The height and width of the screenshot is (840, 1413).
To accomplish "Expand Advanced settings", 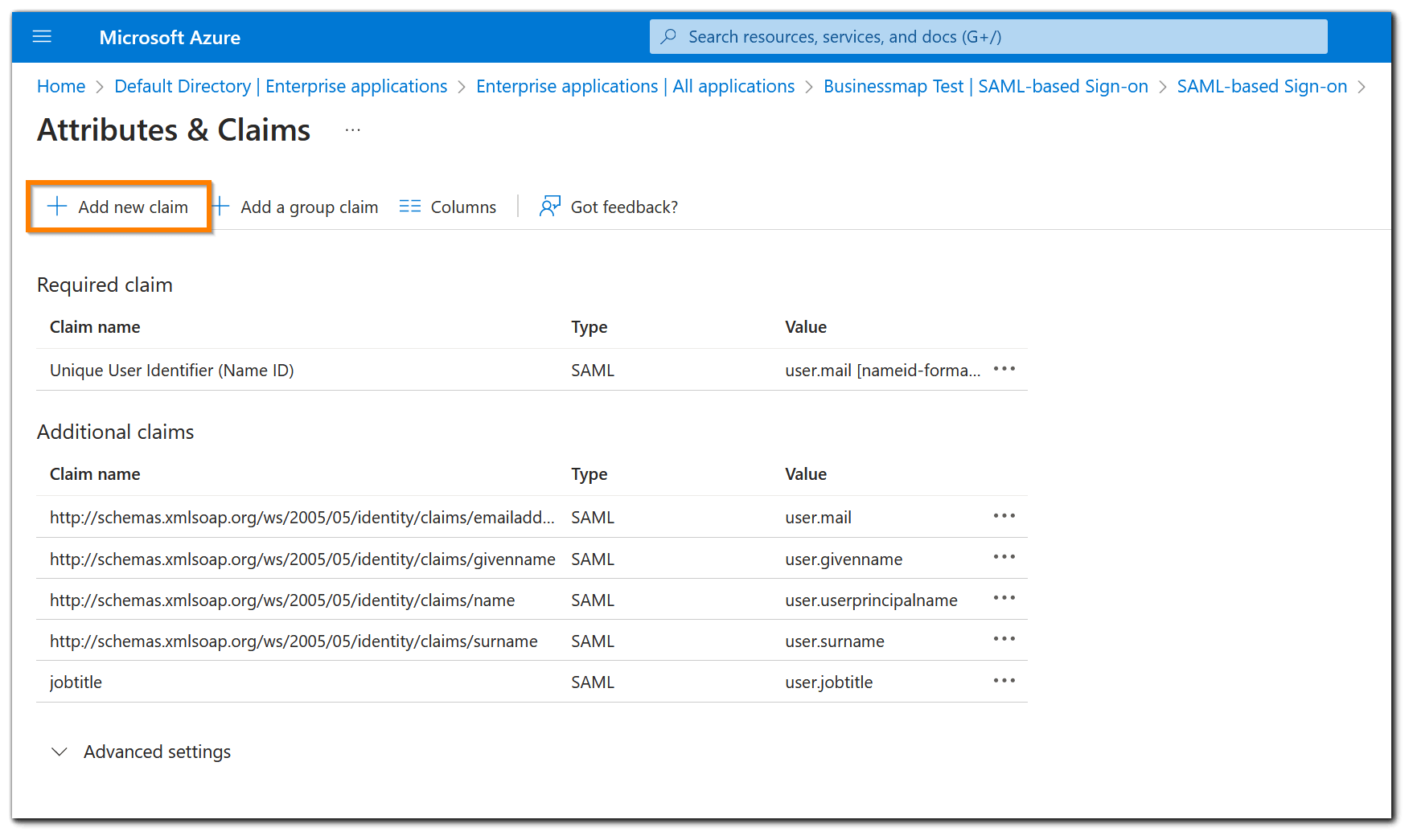I will pos(141,752).
